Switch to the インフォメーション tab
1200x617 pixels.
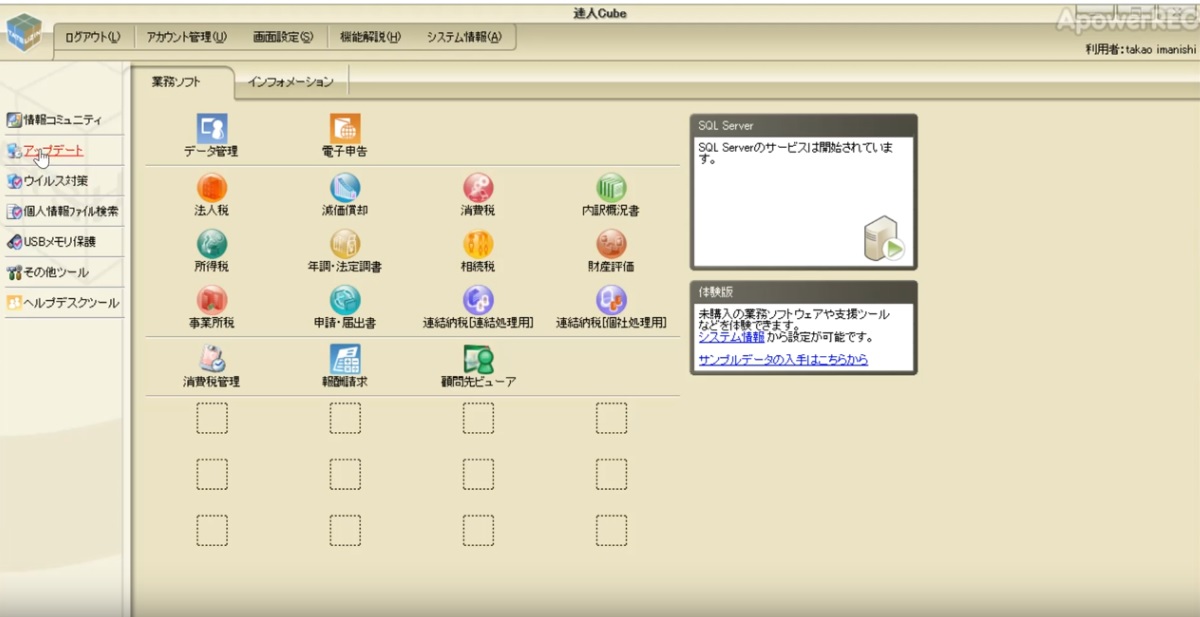coord(291,82)
